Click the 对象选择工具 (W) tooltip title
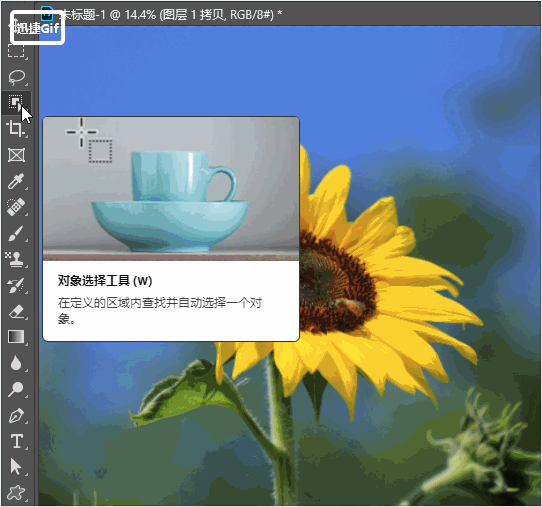Screen dimensions: 542x507 105,281
